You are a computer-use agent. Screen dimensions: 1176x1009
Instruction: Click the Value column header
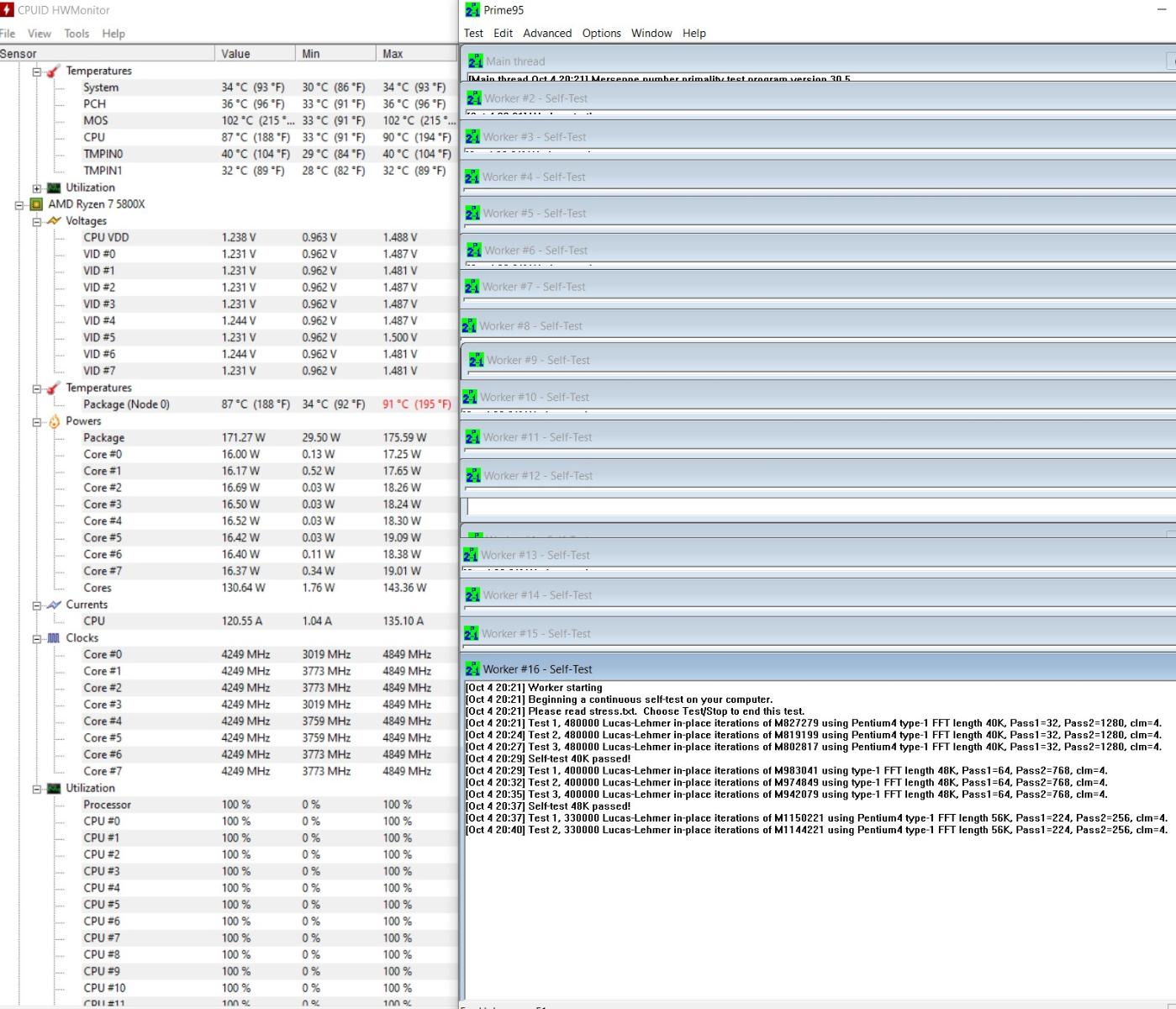tap(255, 54)
